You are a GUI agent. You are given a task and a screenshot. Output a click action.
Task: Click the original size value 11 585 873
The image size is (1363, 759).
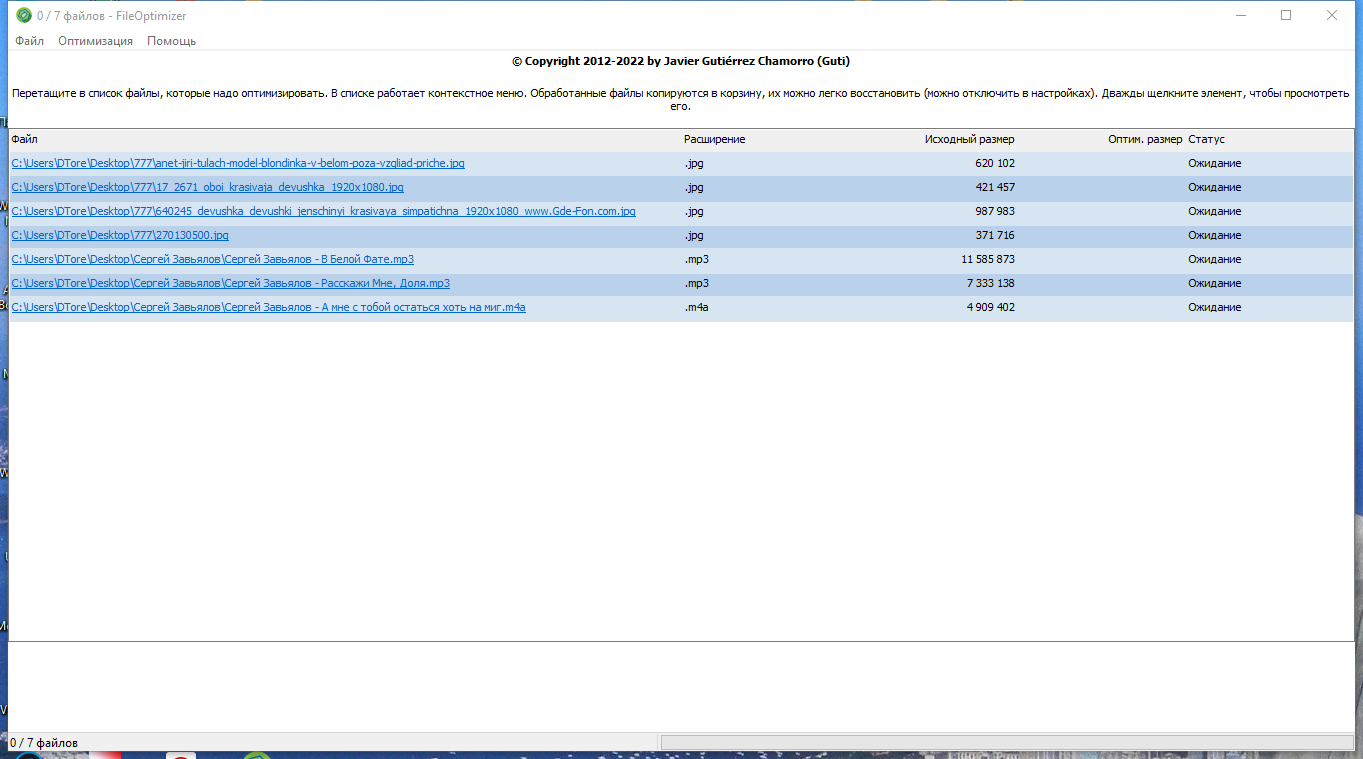click(988, 259)
